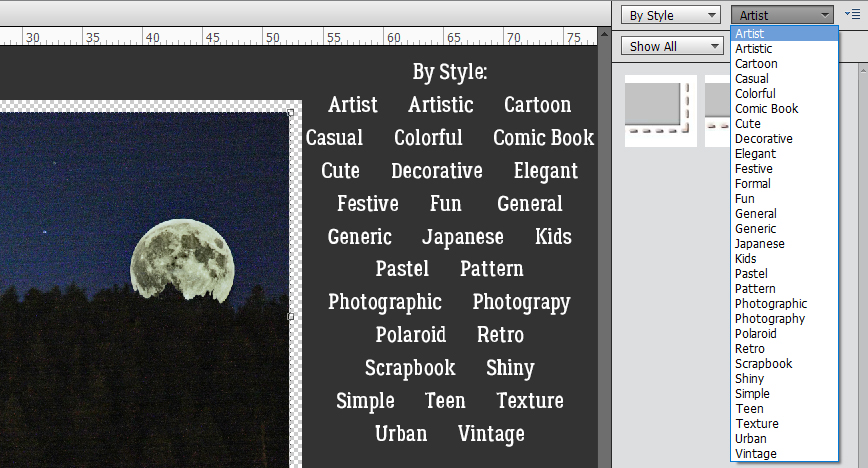Open the Show All filter dropdown

click(x=673, y=46)
